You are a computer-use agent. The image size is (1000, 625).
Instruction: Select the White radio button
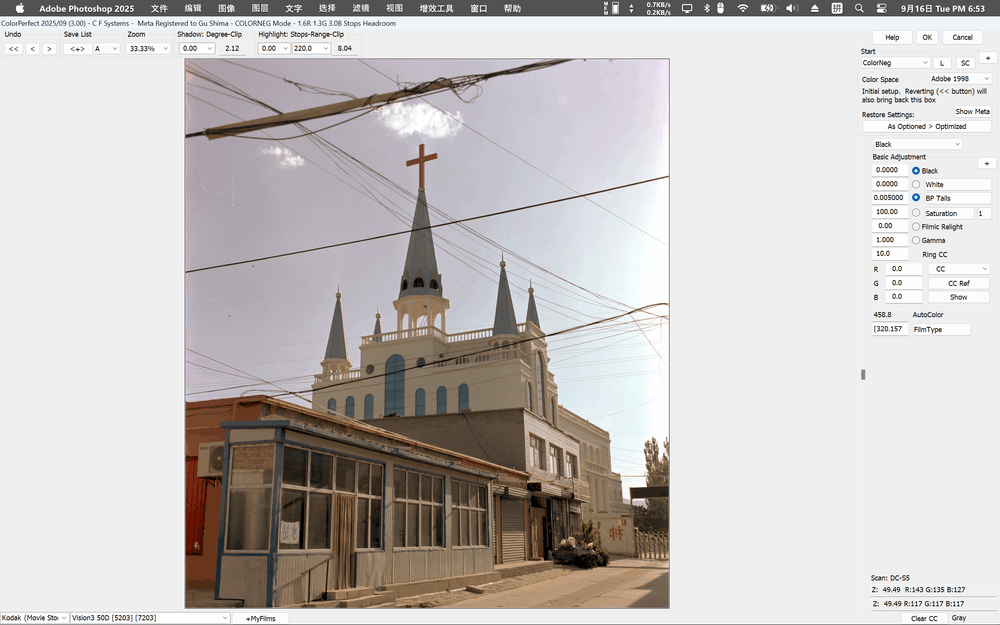[916, 185]
